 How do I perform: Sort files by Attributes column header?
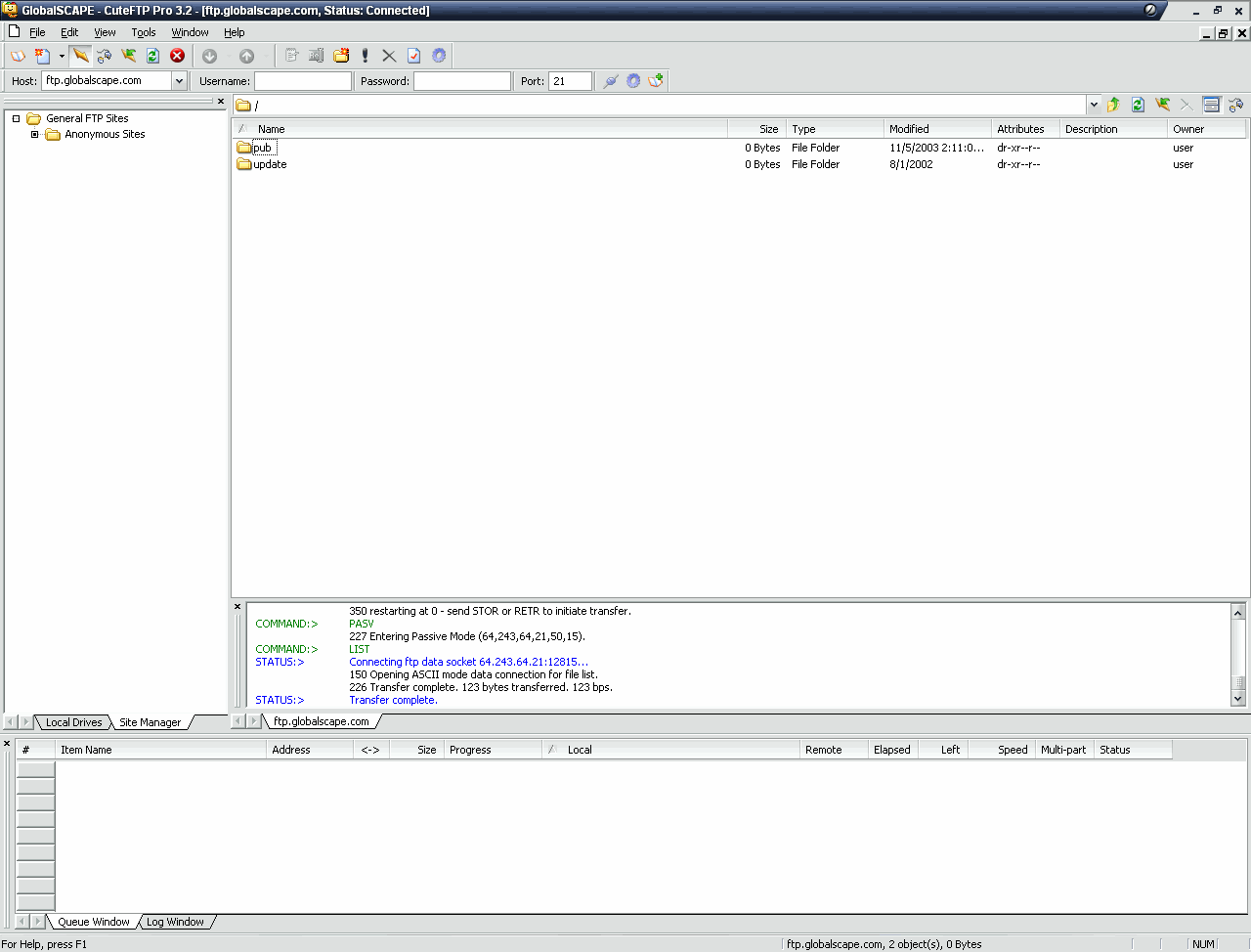coord(1026,129)
